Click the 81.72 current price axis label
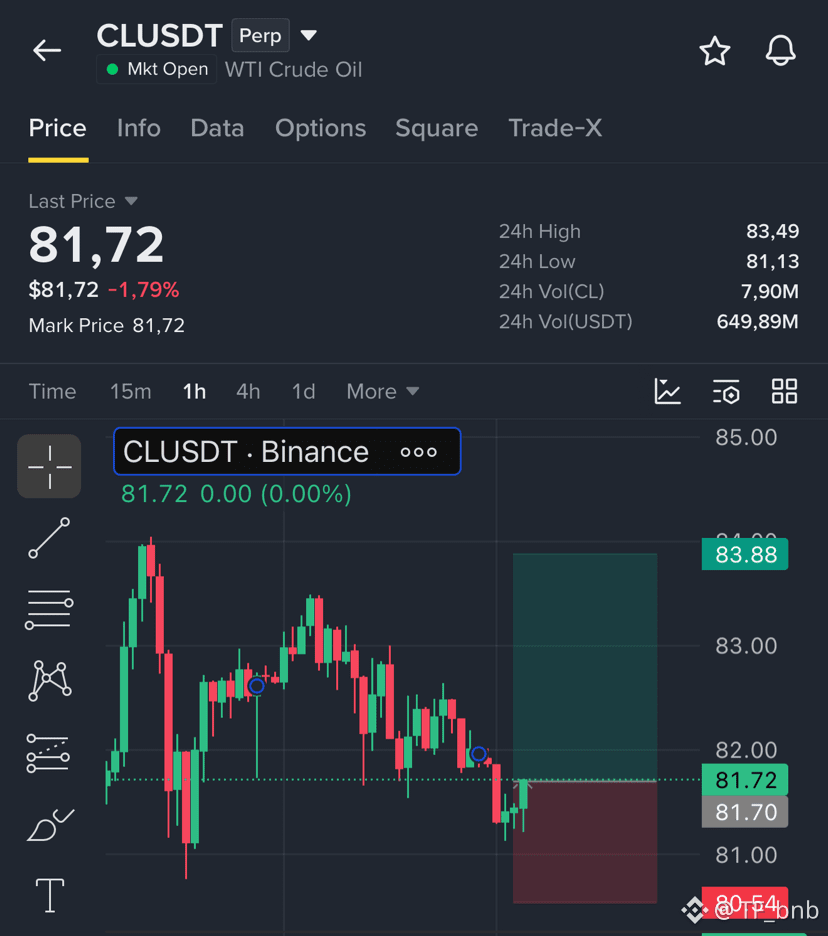The height and width of the screenshot is (936, 828). 744,780
